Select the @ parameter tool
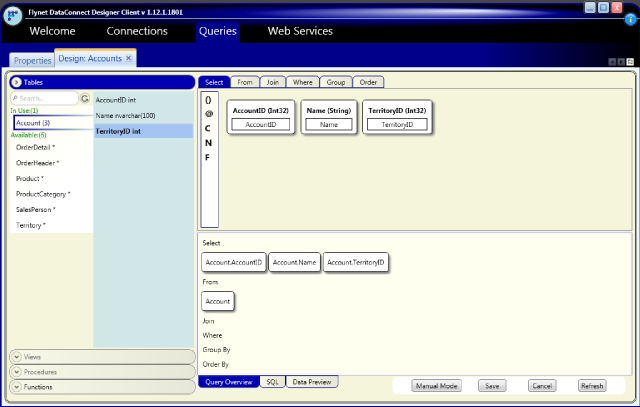The width and height of the screenshot is (640, 407). [x=209, y=114]
